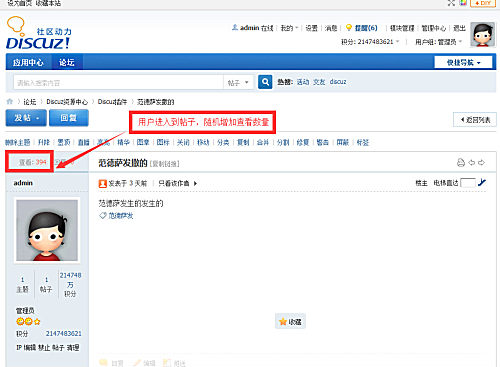The height and width of the screenshot is (367, 500).
Task: Click 置顶 moderation link
Action: pyautogui.click(x=64, y=142)
